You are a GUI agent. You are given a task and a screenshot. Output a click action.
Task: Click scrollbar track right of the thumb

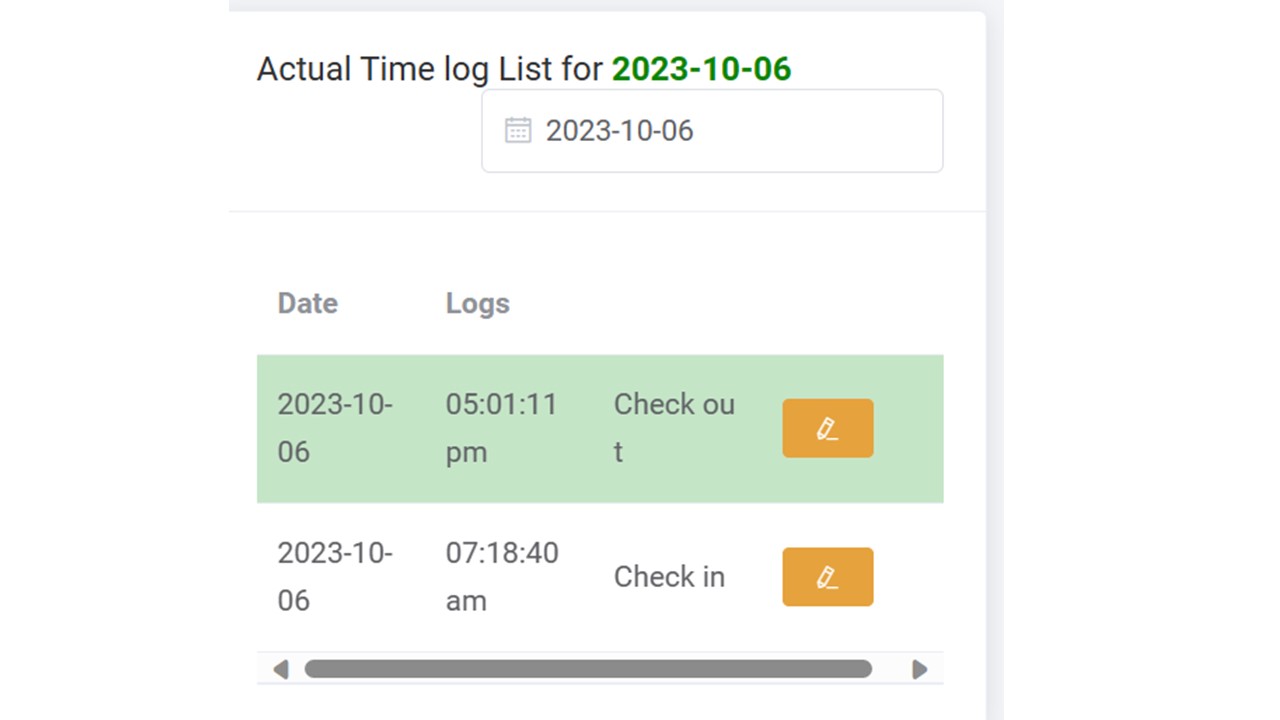click(890, 669)
